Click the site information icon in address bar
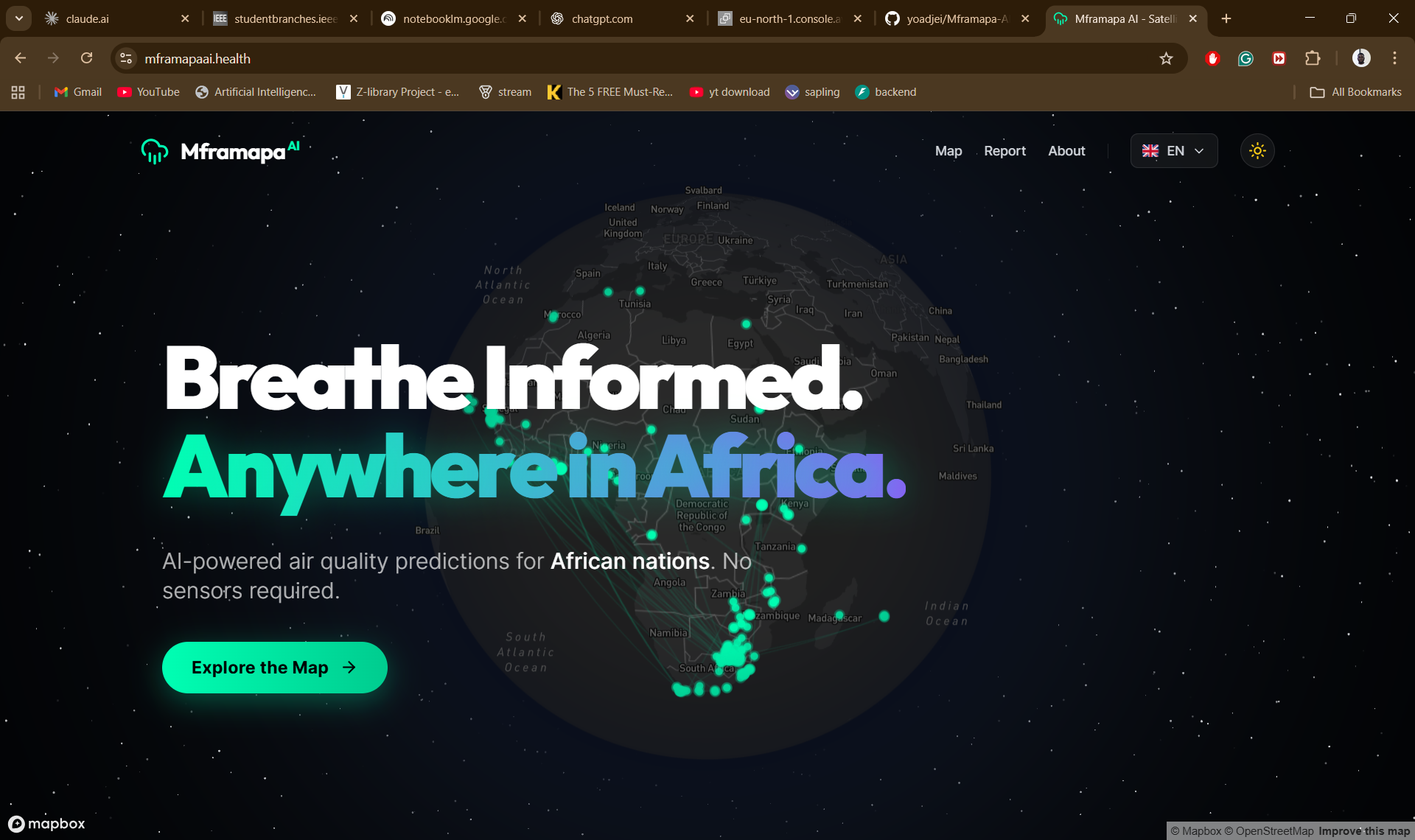 126,58
